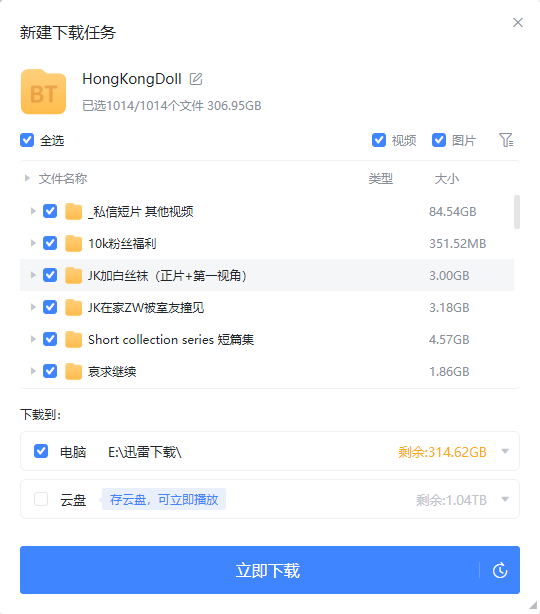Open the 电脑 download path dropdown
Viewport: 540px width, 614px height.
point(505,451)
